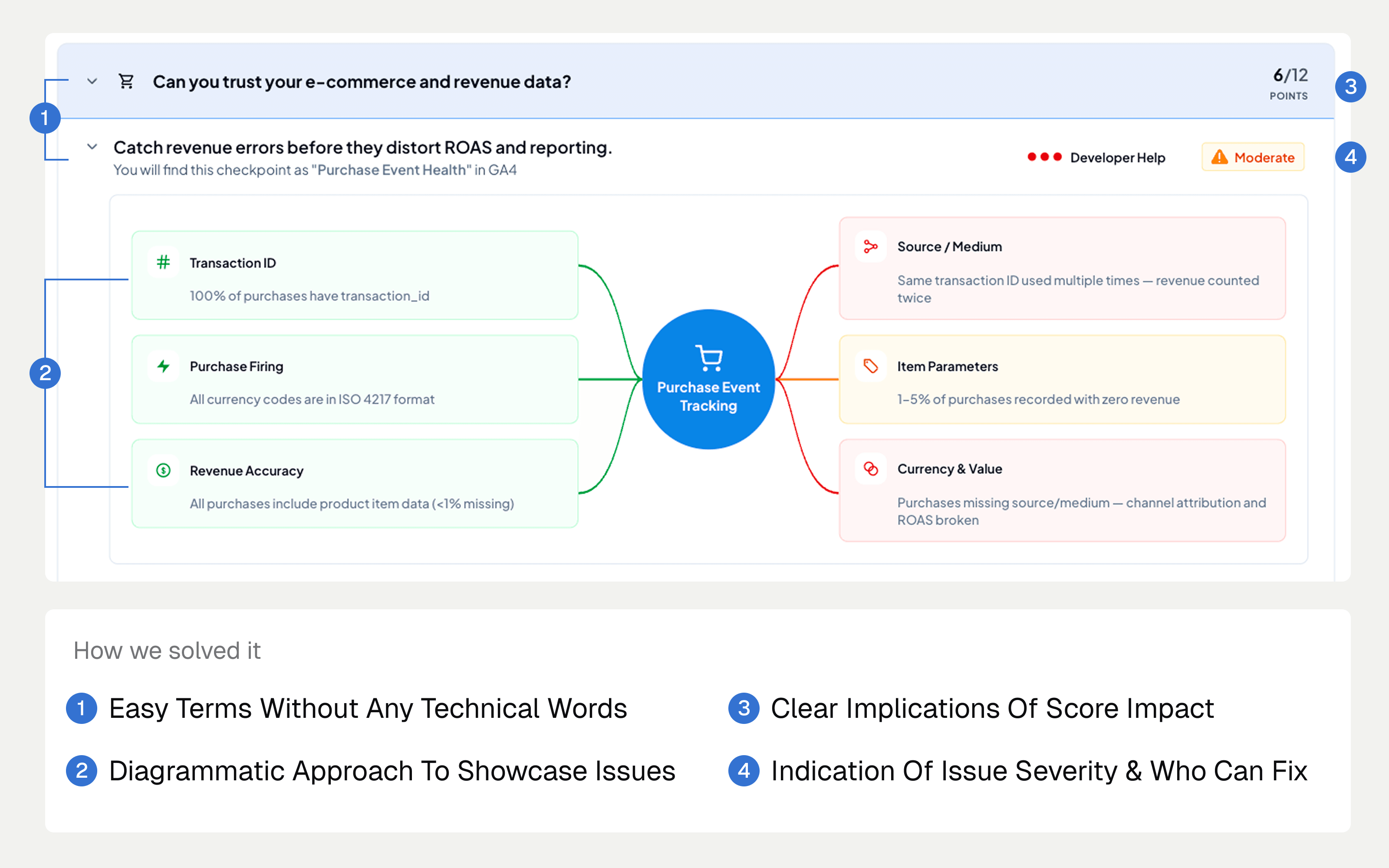The height and width of the screenshot is (868, 1389).
Task: Click the shopping cart icon in section header
Action: tap(126, 82)
